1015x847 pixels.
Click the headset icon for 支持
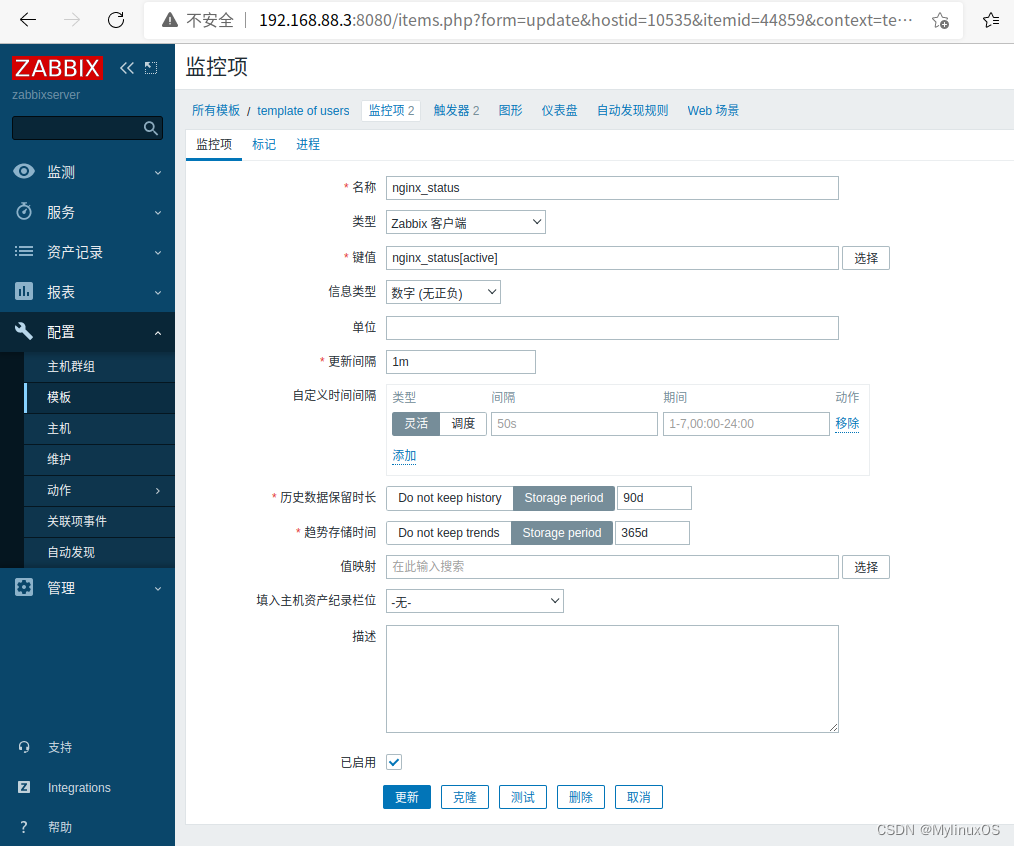tap(24, 747)
